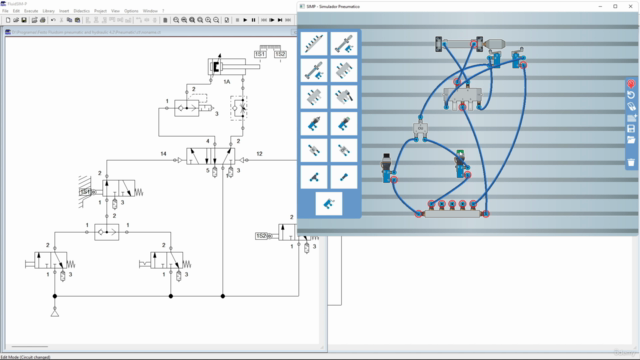Viewport: 640px width, 360px height.
Task: Click the Open file toolbar icon
Action: click(16, 20)
